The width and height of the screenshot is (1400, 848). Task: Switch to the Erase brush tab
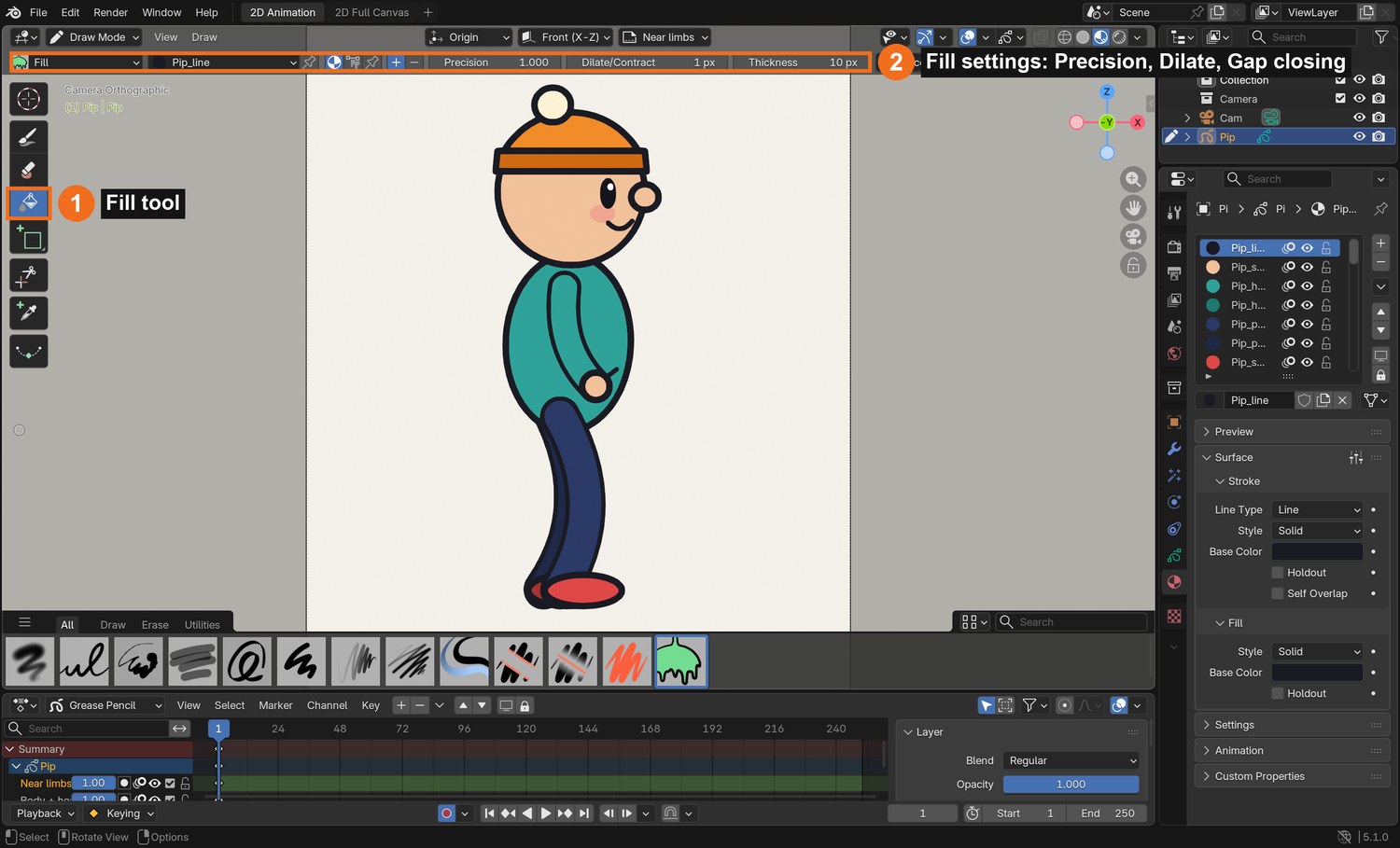[155, 625]
